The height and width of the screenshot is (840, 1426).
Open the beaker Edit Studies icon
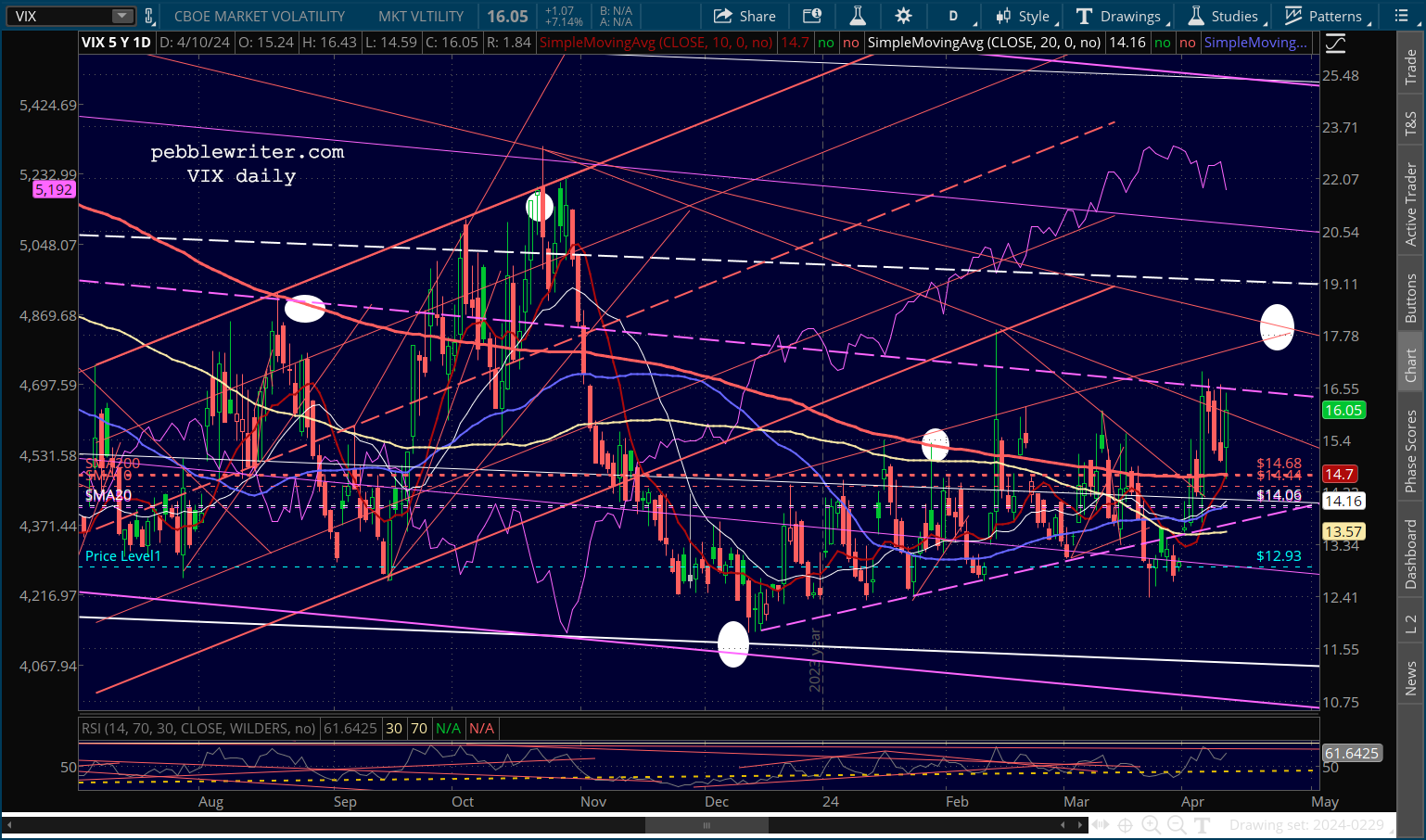[858, 16]
